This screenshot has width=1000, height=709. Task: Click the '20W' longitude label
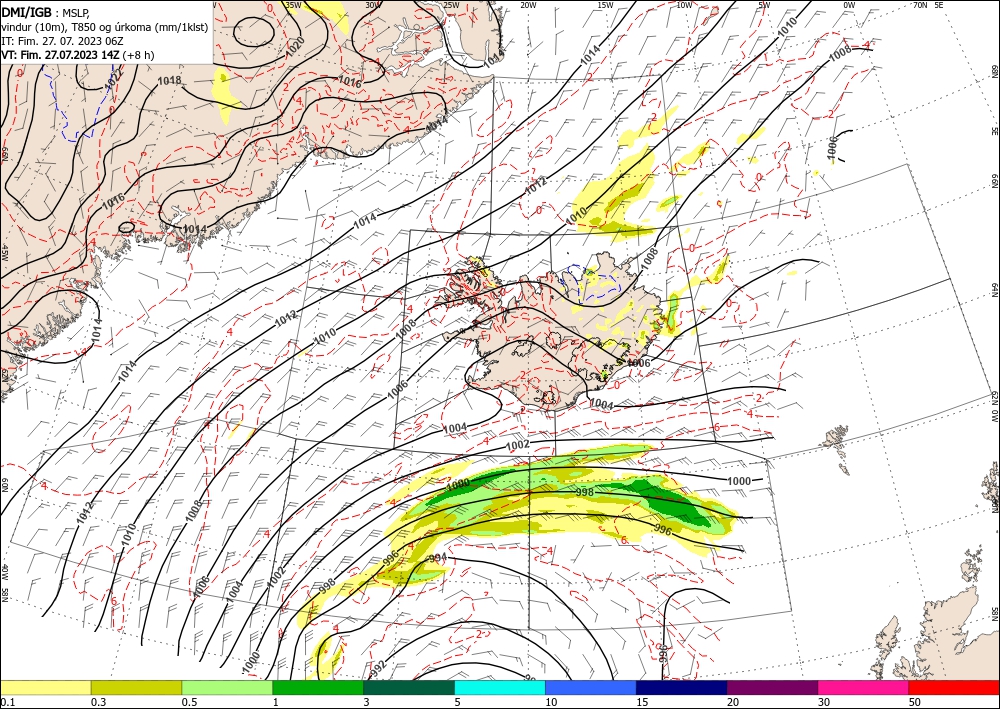527,5
